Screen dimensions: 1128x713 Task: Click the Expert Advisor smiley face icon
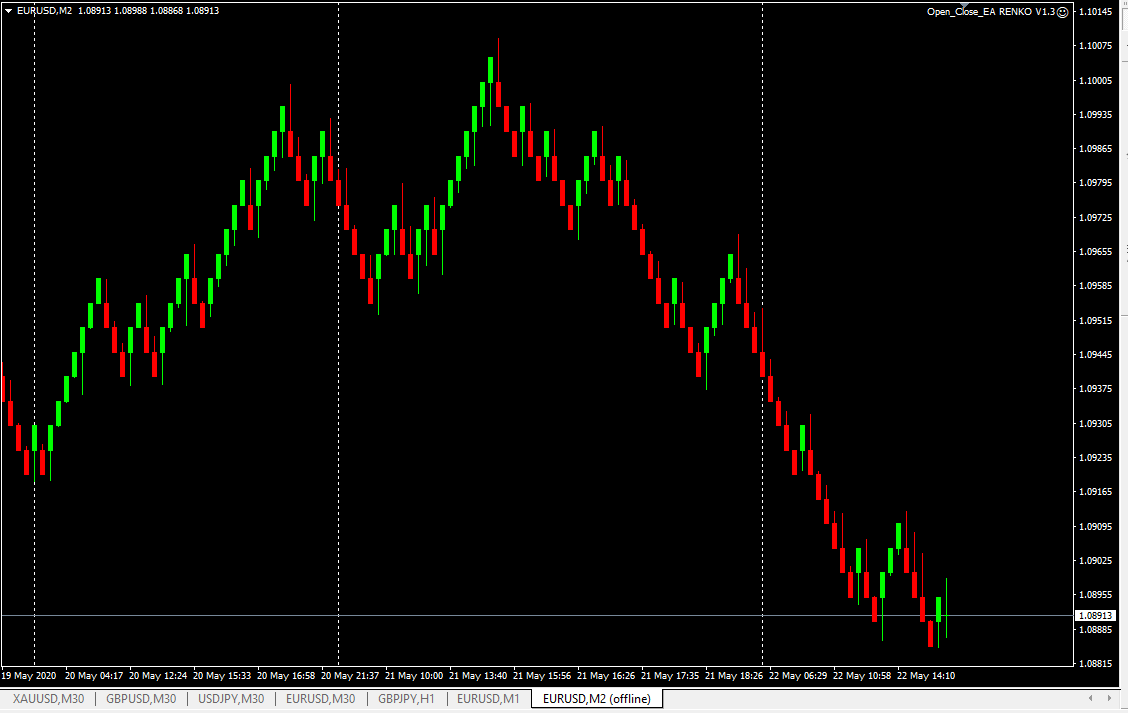pyautogui.click(x=1062, y=12)
